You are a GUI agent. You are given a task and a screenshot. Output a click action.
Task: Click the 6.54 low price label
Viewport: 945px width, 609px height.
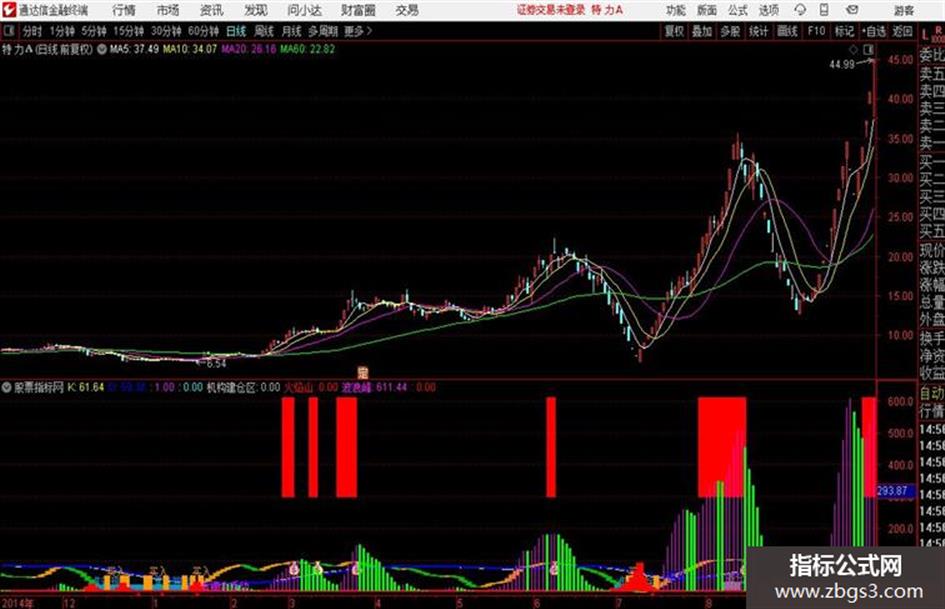pyautogui.click(x=216, y=364)
